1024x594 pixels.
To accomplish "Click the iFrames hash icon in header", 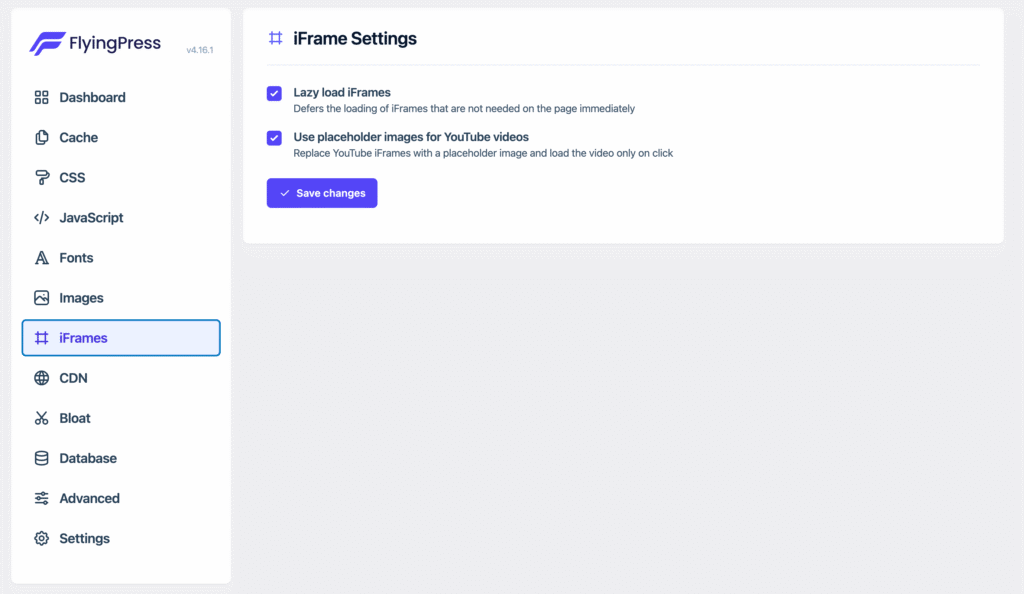I will click(275, 38).
